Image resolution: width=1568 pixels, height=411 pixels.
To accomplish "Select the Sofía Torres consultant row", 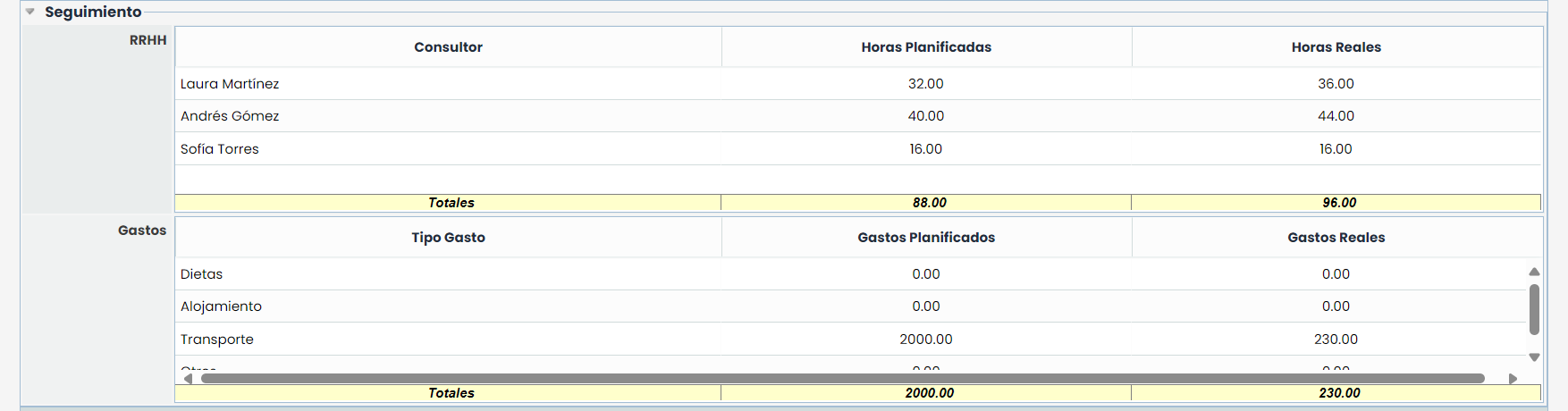I will click(220, 149).
